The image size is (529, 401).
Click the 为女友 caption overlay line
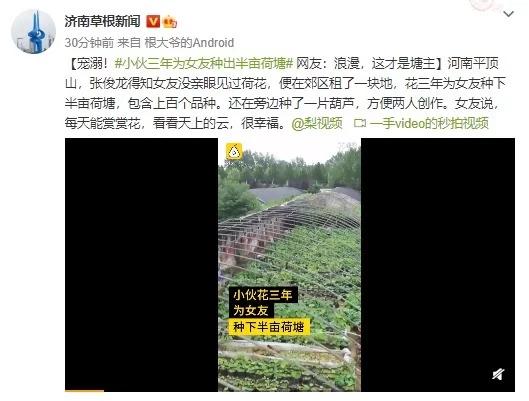251,311
